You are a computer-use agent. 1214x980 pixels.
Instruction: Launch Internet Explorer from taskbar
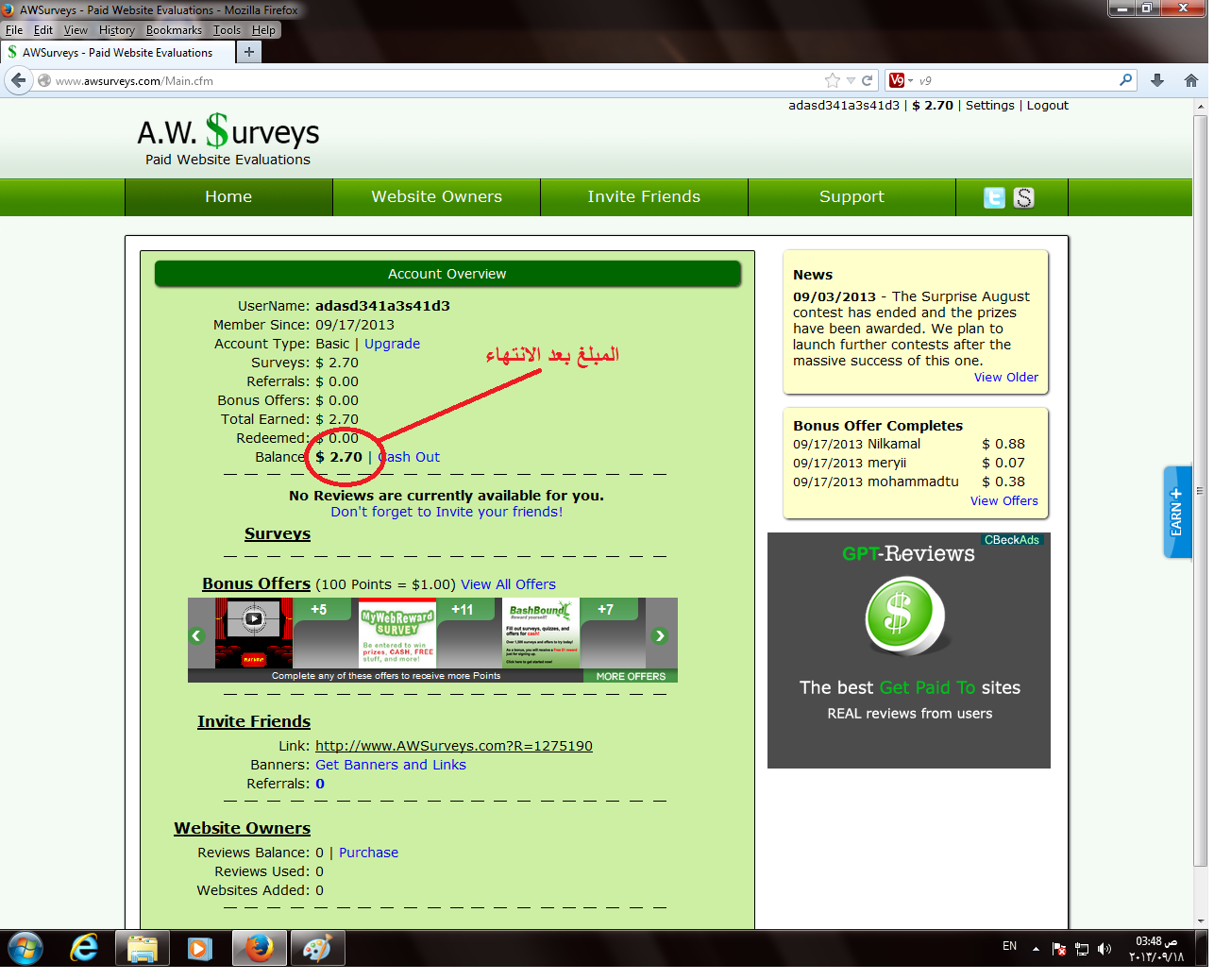click(84, 948)
